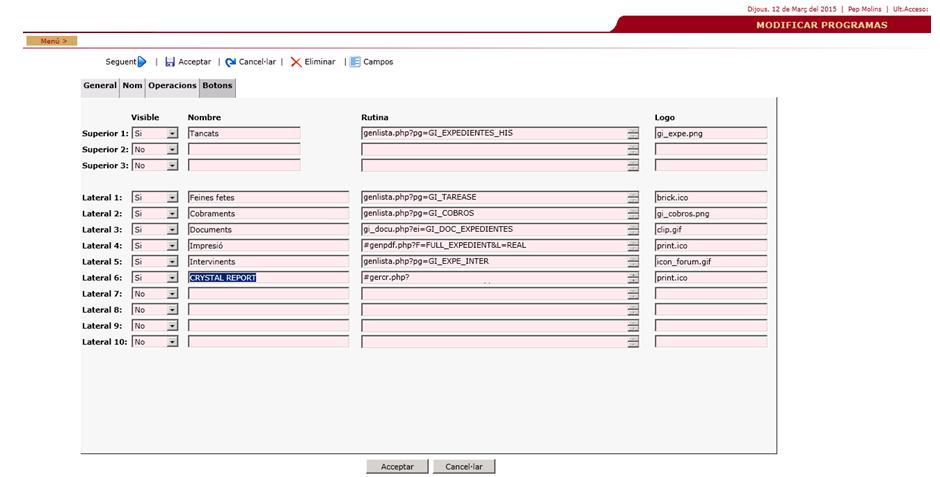Switch to the General tab

tap(100, 86)
